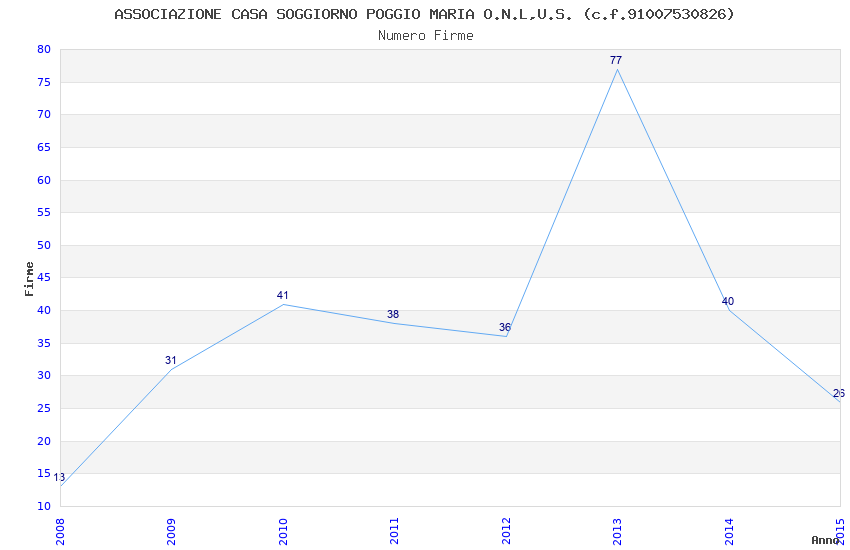Click y-axis tick value 65
Image resolution: width=850 pixels, height=550 pixels.
(x=44, y=147)
